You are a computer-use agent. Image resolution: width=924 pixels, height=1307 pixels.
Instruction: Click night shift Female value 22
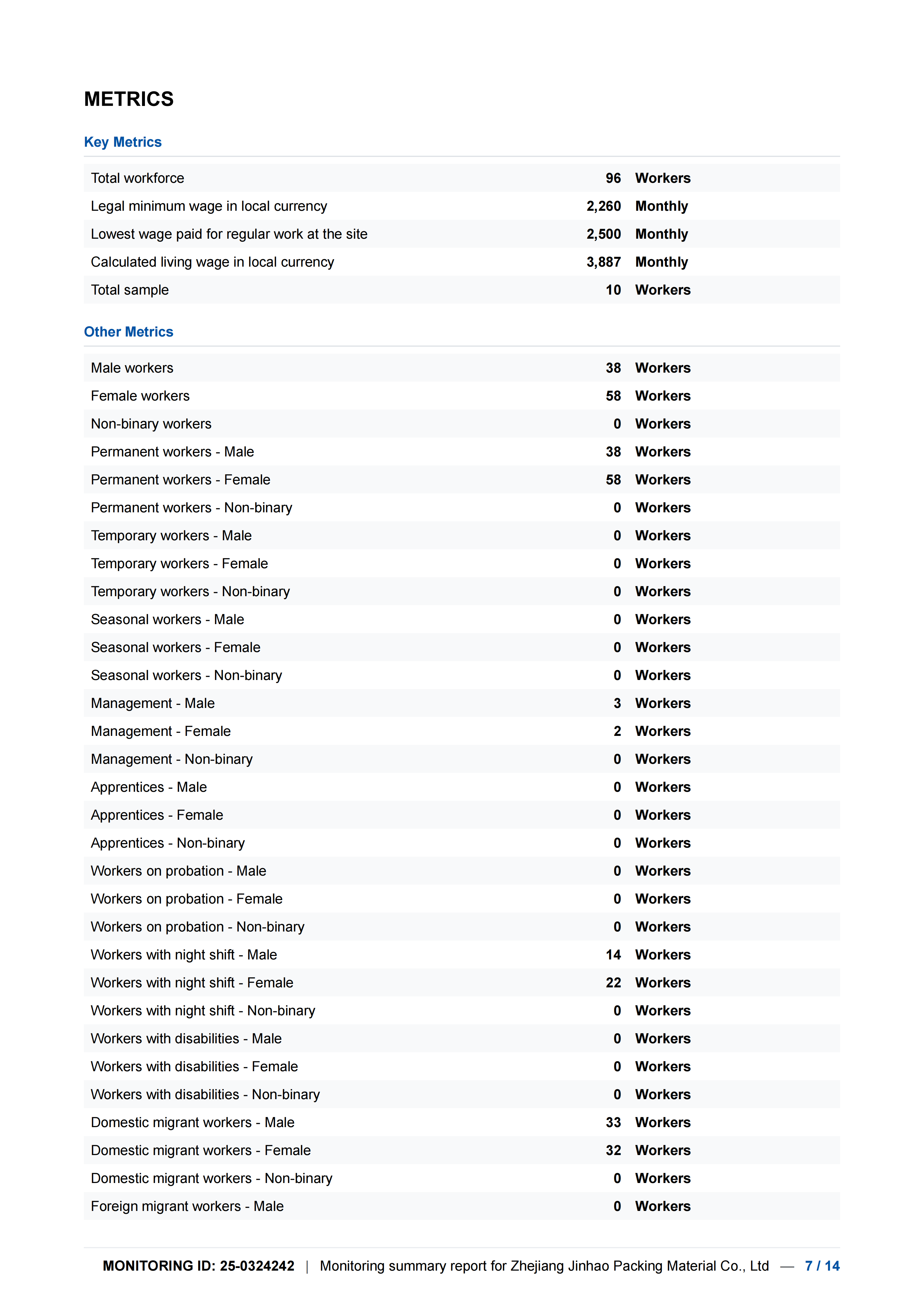[x=613, y=982]
